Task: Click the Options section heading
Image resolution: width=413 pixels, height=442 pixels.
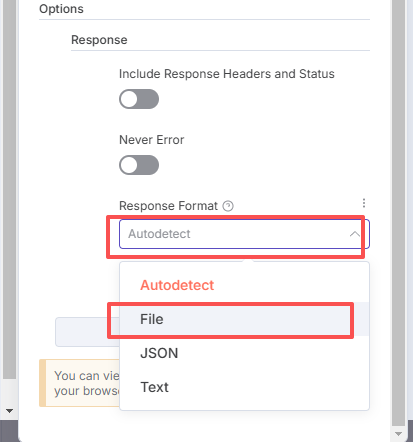Action: click(x=61, y=9)
